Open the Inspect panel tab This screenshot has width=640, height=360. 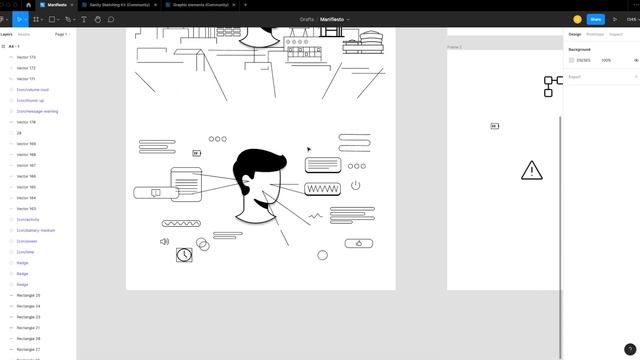[616, 34]
